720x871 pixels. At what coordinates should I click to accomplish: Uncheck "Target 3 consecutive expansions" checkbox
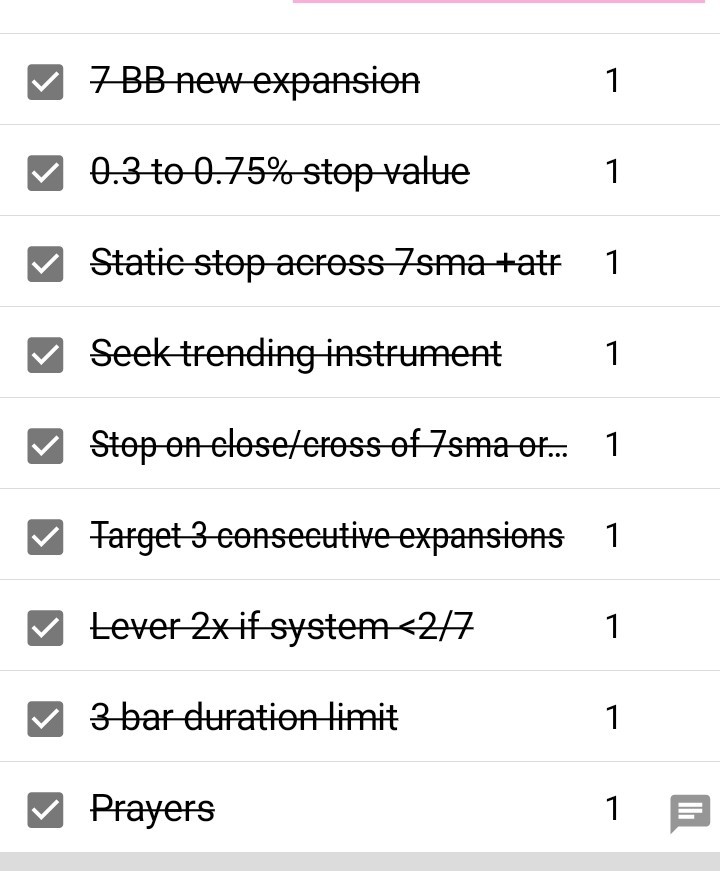(x=45, y=537)
